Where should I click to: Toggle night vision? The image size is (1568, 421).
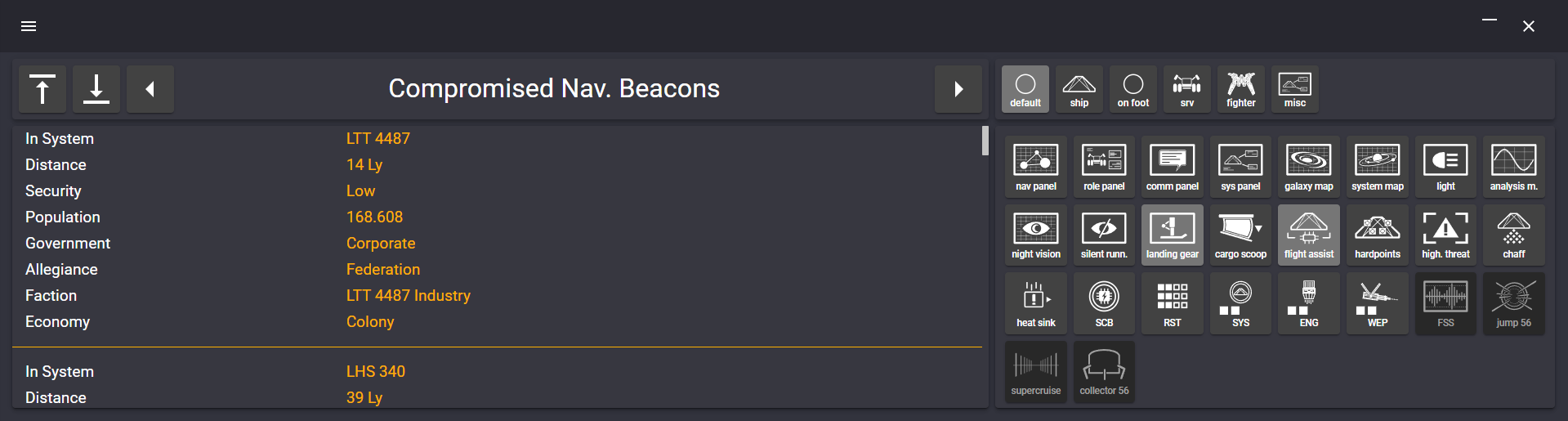pyautogui.click(x=1035, y=235)
